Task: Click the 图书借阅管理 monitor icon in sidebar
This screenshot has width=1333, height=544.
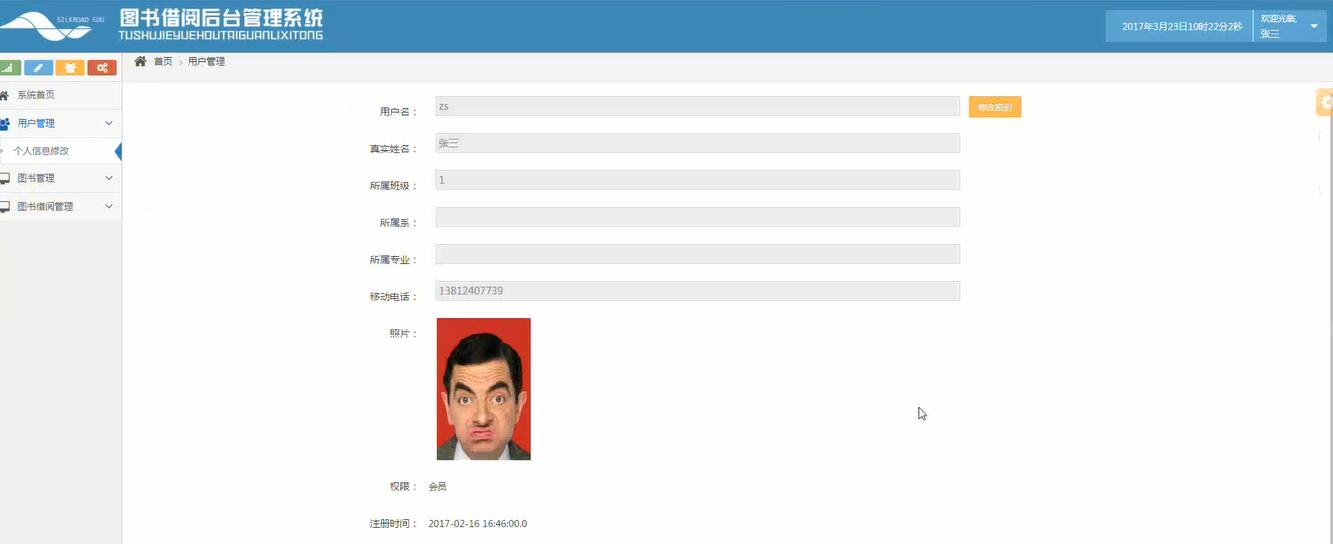Action: (5, 207)
